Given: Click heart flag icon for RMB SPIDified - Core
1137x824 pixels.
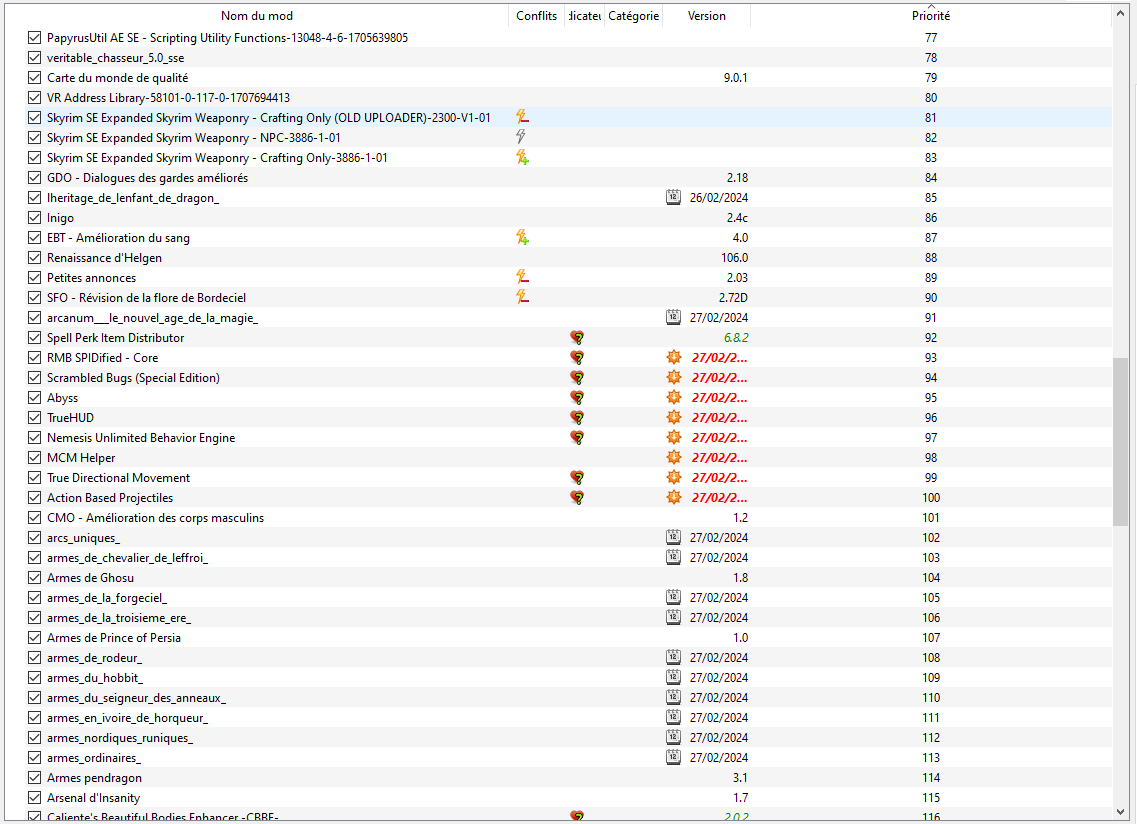Looking at the screenshot, I should click(x=577, y=358).
